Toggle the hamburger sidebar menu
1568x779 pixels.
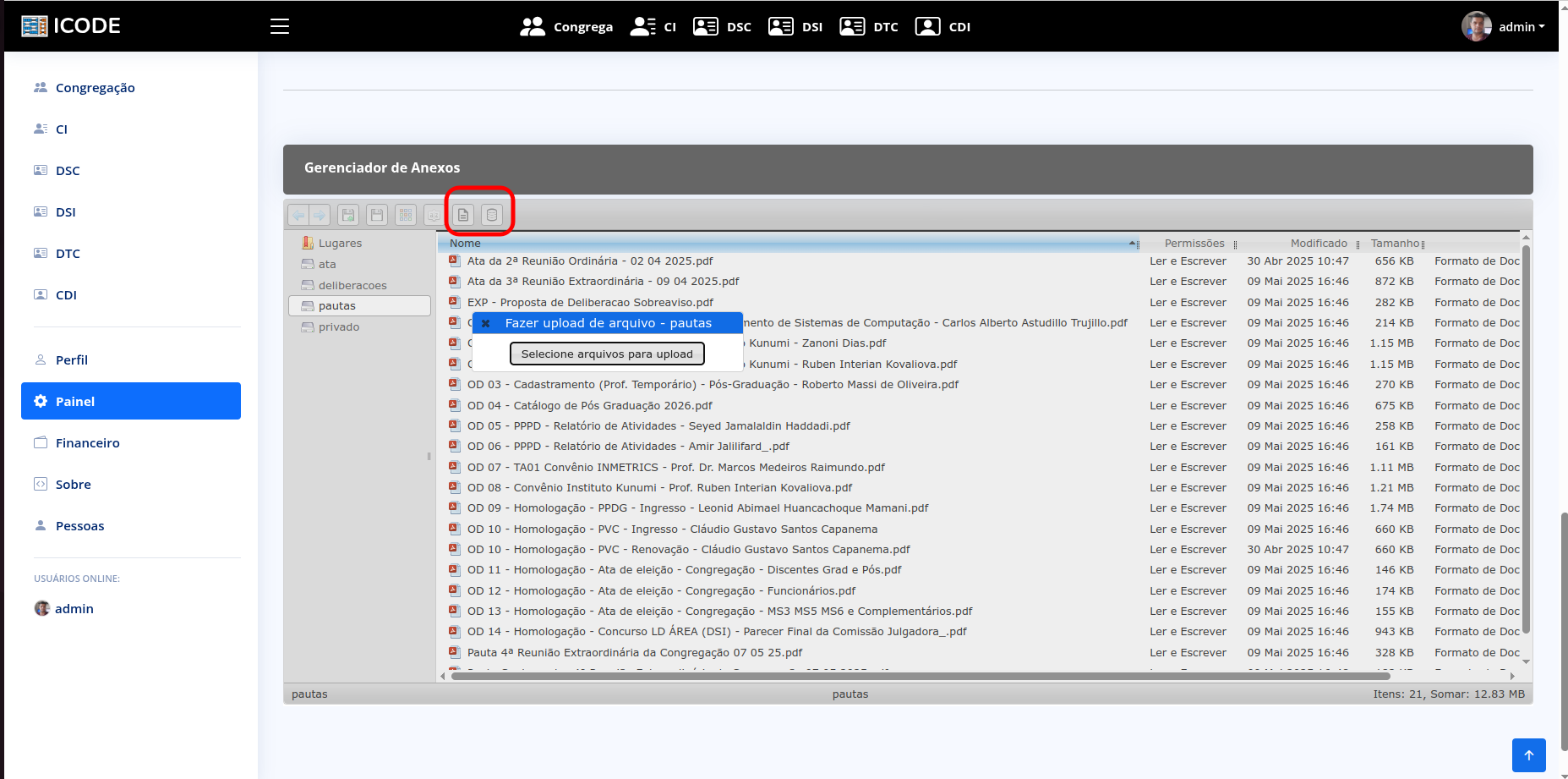pyautogui.click(x=280, y=26)
